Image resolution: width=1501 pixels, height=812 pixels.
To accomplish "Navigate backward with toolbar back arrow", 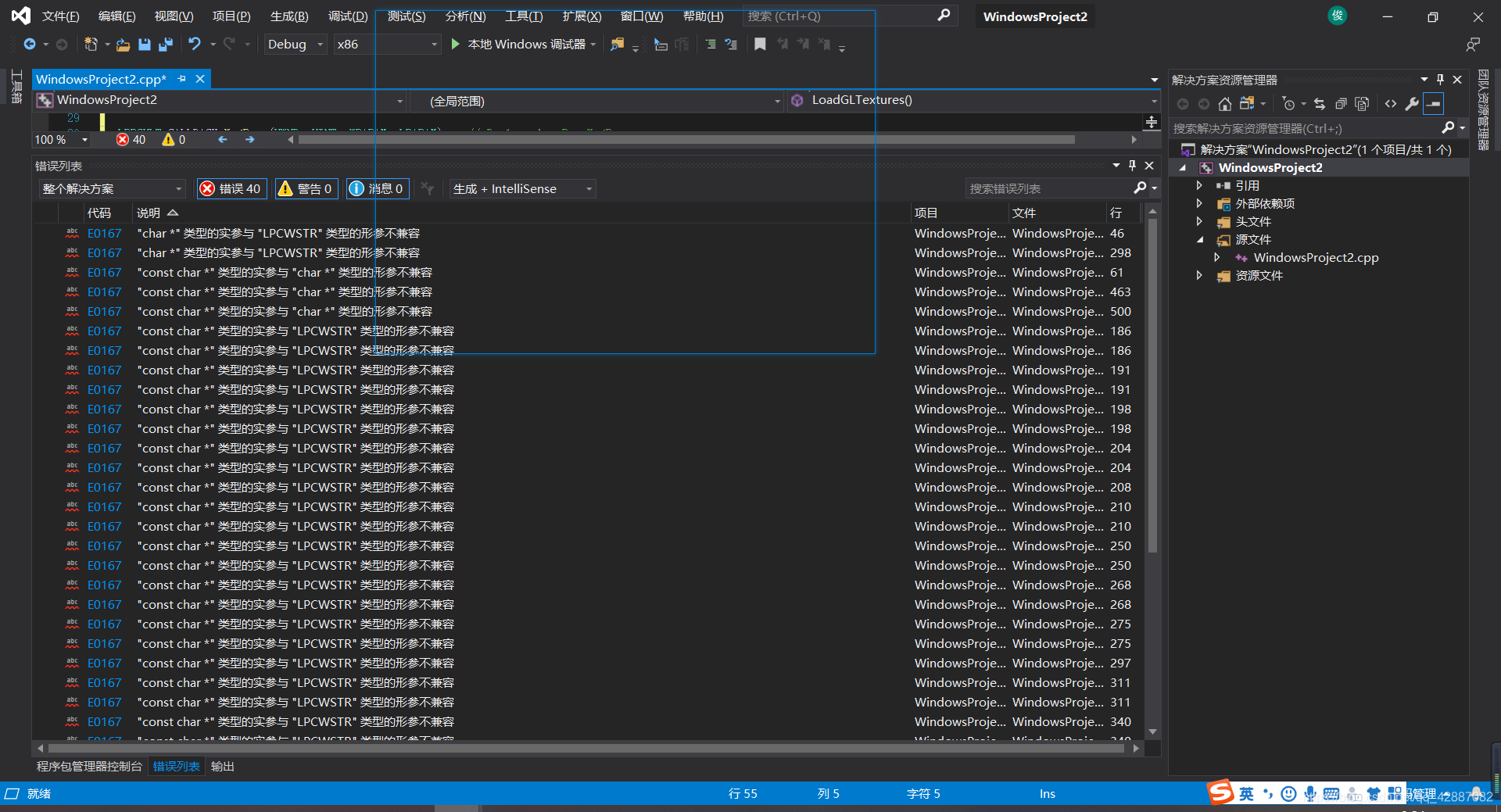I will (x=30, y=45).
